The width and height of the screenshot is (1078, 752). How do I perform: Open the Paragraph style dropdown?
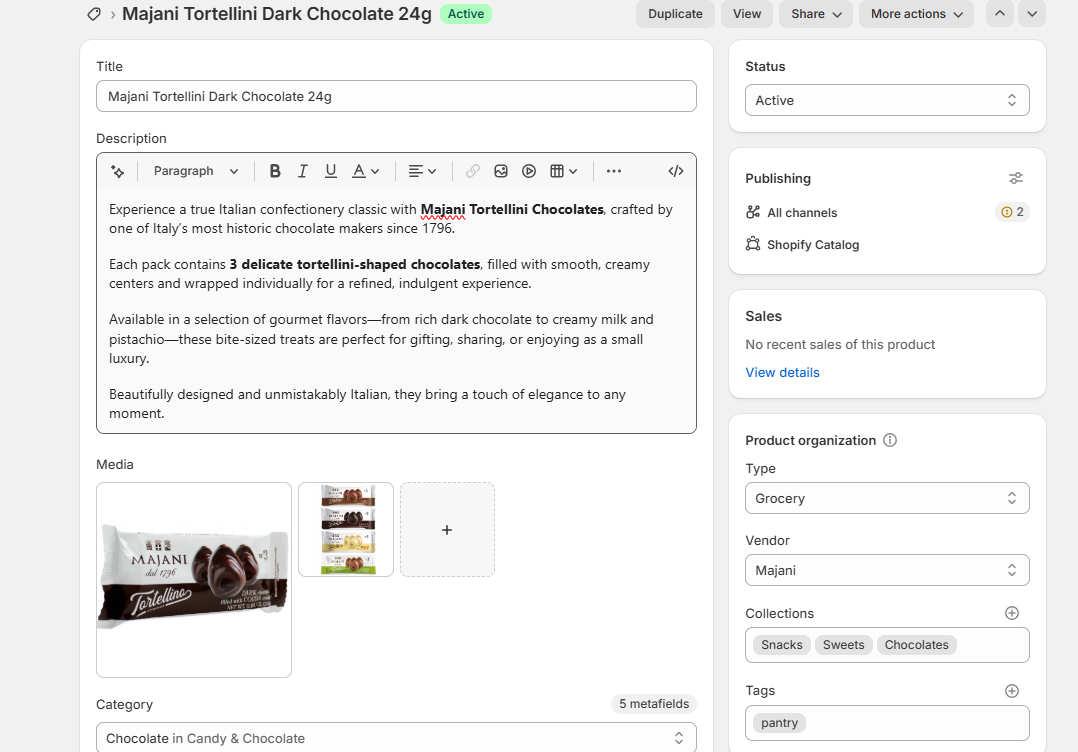point(195,171)
